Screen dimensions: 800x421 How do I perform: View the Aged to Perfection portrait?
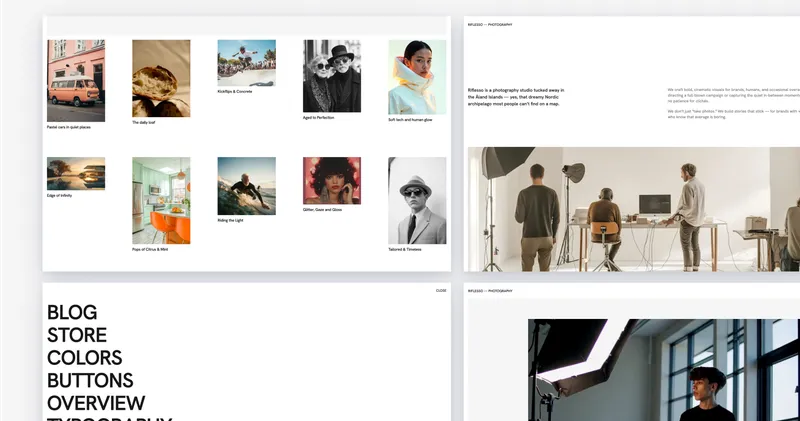[x=332, y=76]
